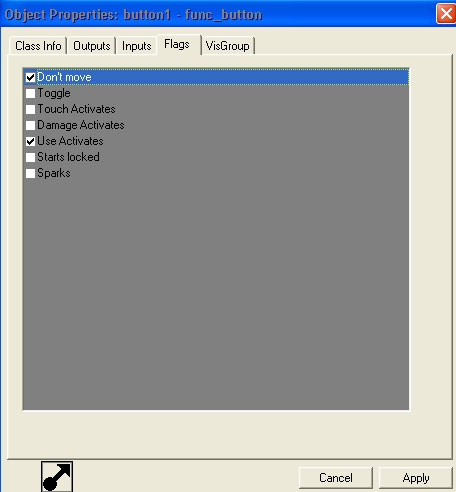Go to the Inputs tab
This screenshot has height=492, width=456.
[137, 46]
